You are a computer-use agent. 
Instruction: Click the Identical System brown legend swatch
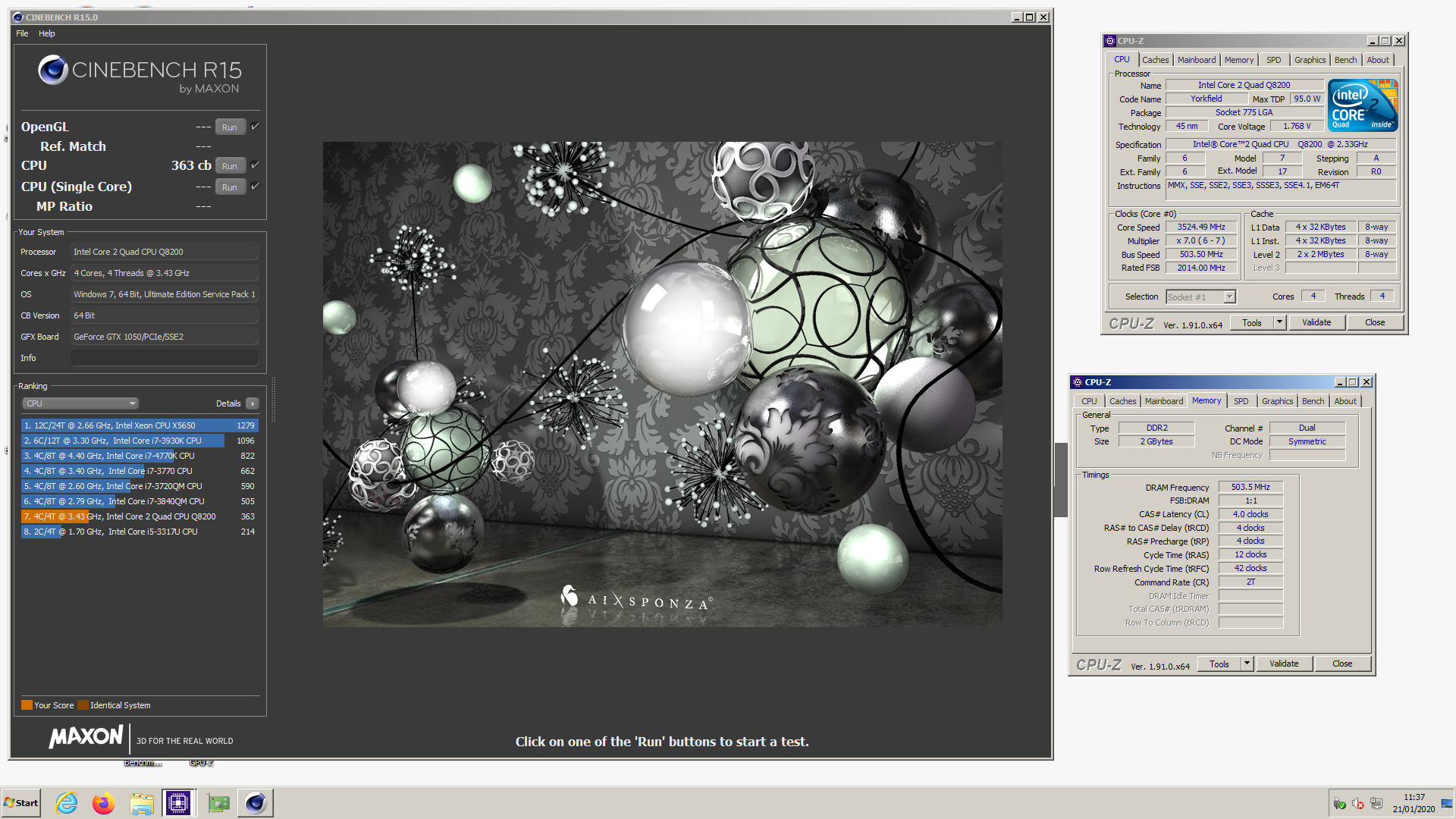(x=83, y=704)
